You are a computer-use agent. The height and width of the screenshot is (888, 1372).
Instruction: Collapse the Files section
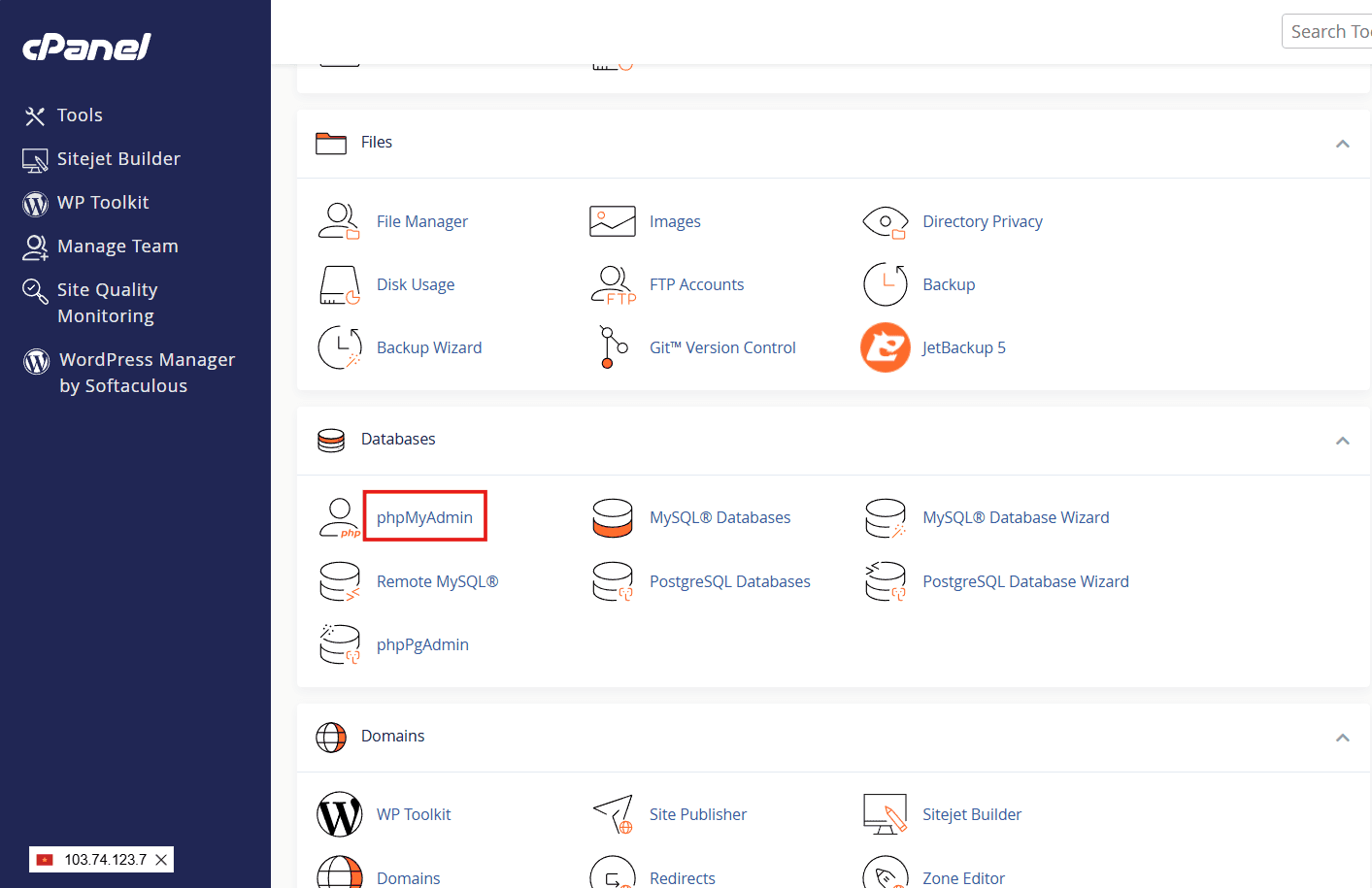1343,143
